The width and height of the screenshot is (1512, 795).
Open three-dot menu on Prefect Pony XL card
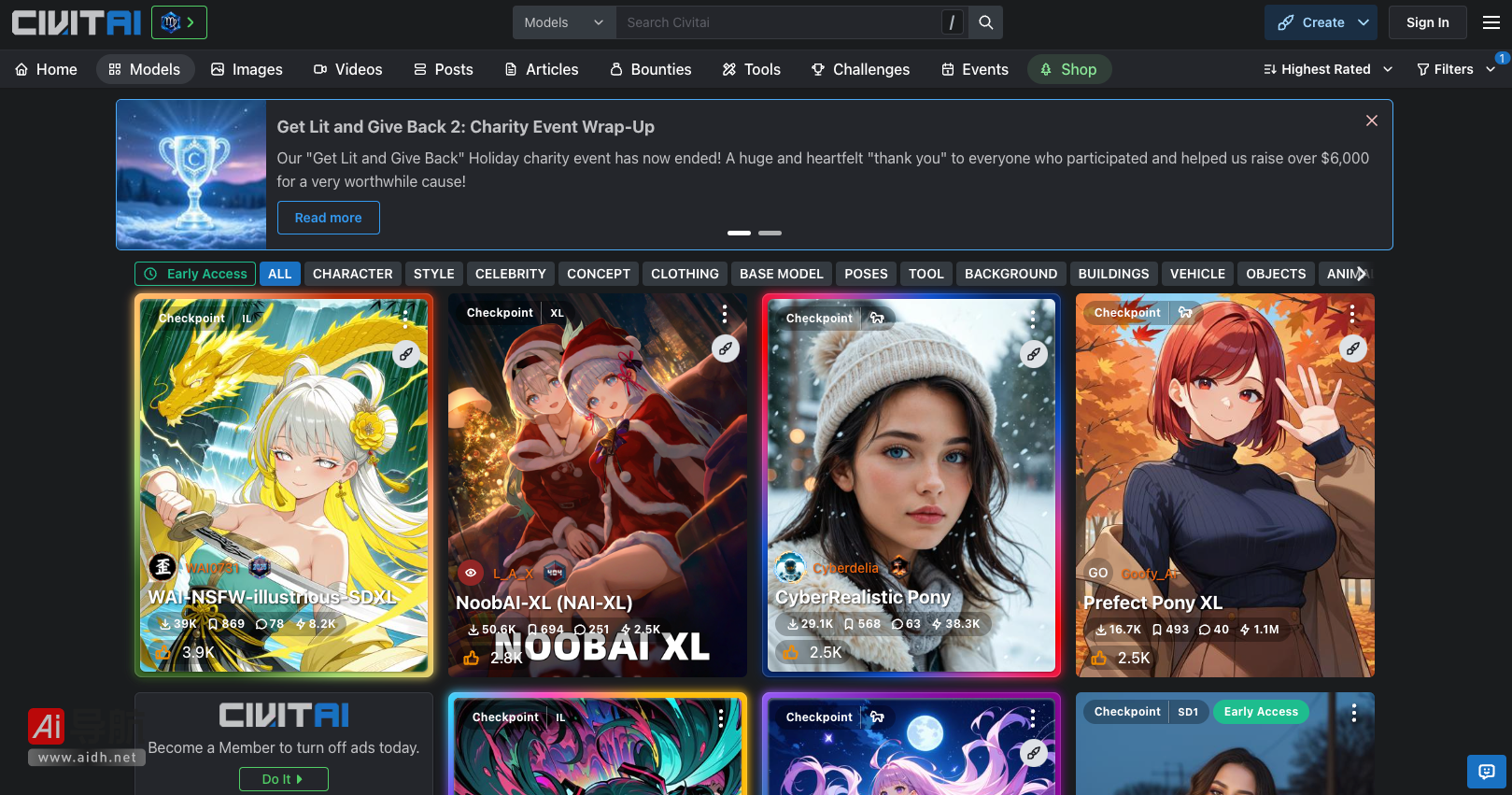click(1351, 314)
